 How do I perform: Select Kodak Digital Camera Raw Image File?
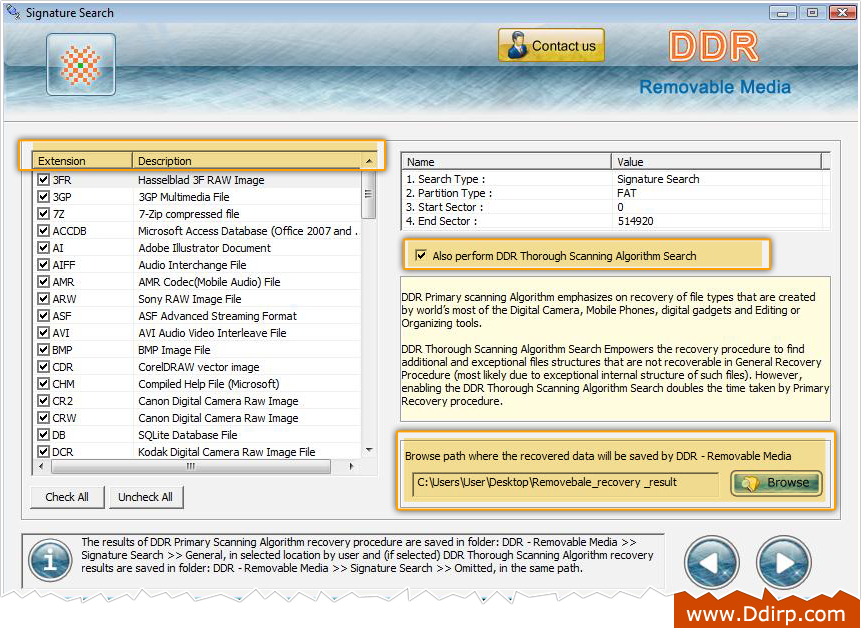tap(227, 452)
